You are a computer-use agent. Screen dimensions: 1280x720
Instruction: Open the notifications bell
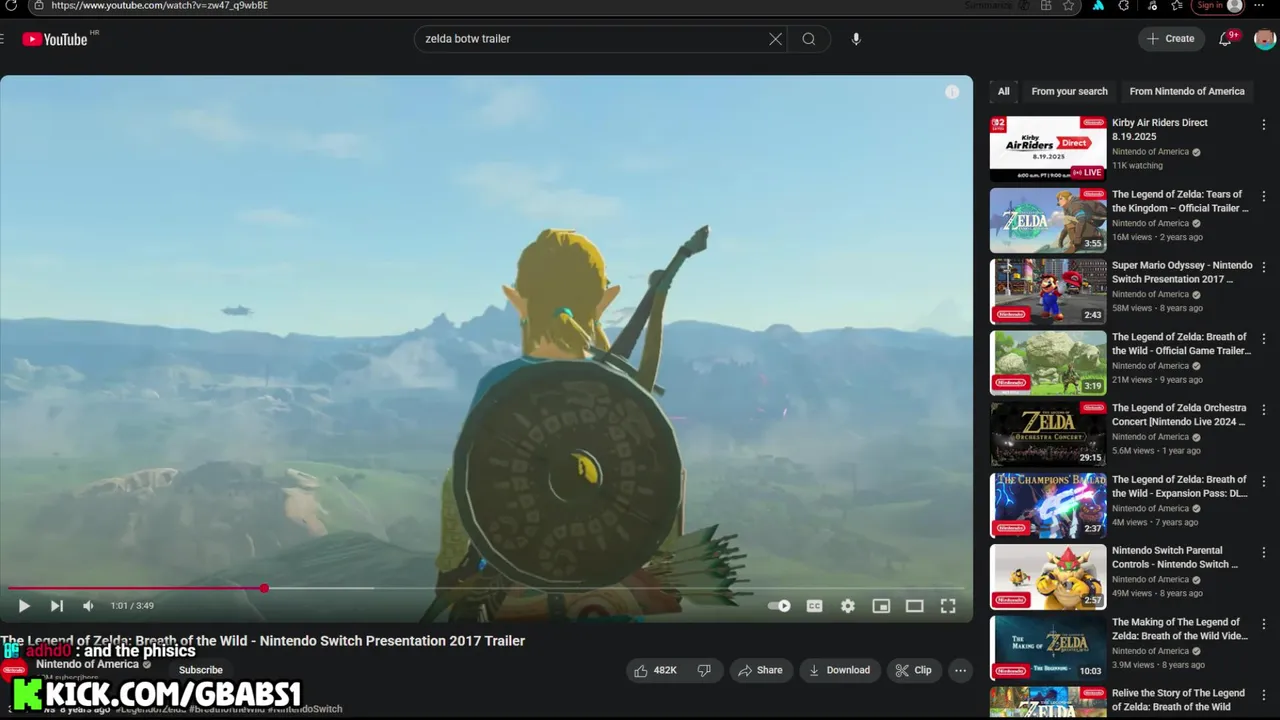point(1225,39)
